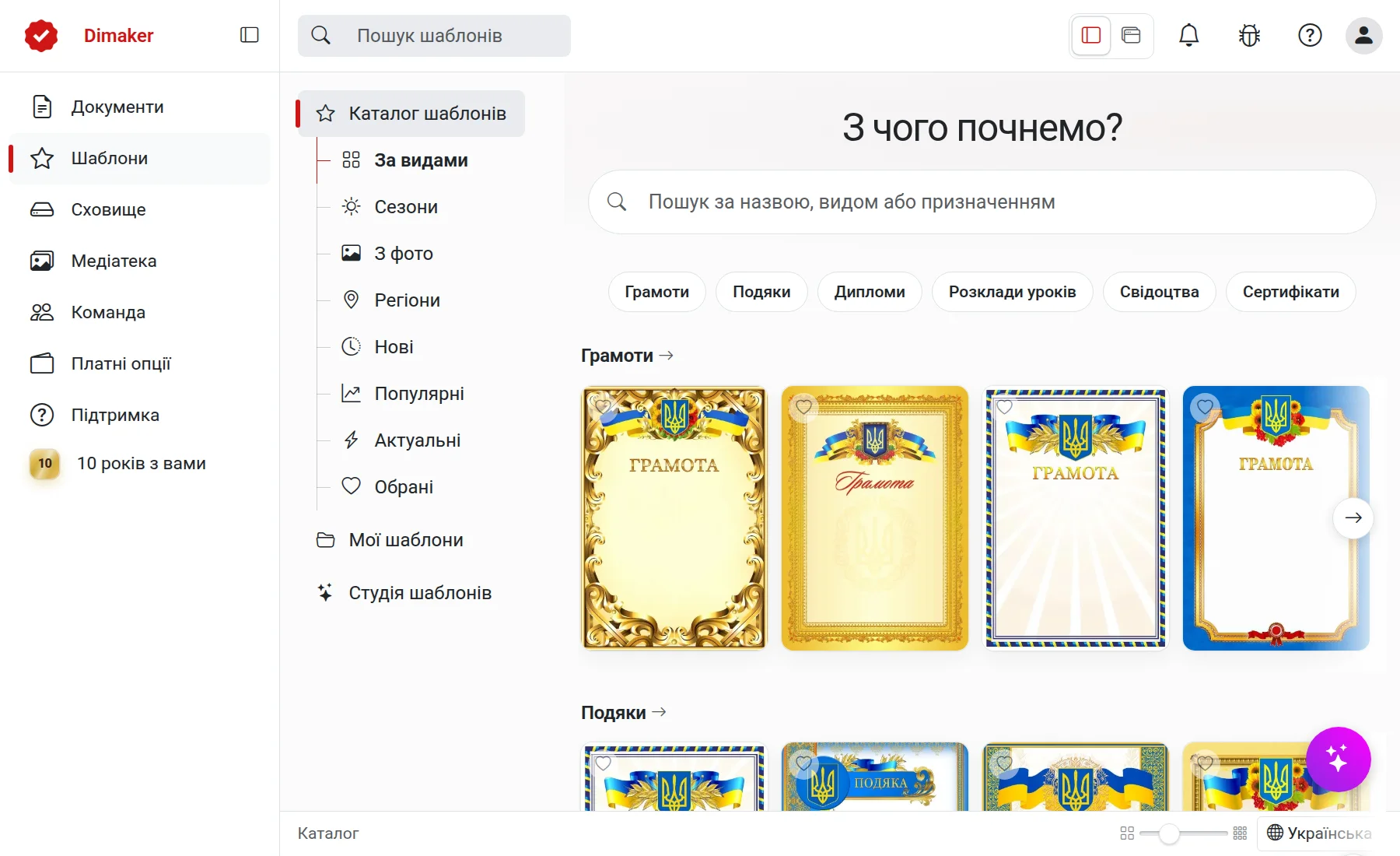
Task: Open the AI assistant sparkle button
Action: 1338,759
